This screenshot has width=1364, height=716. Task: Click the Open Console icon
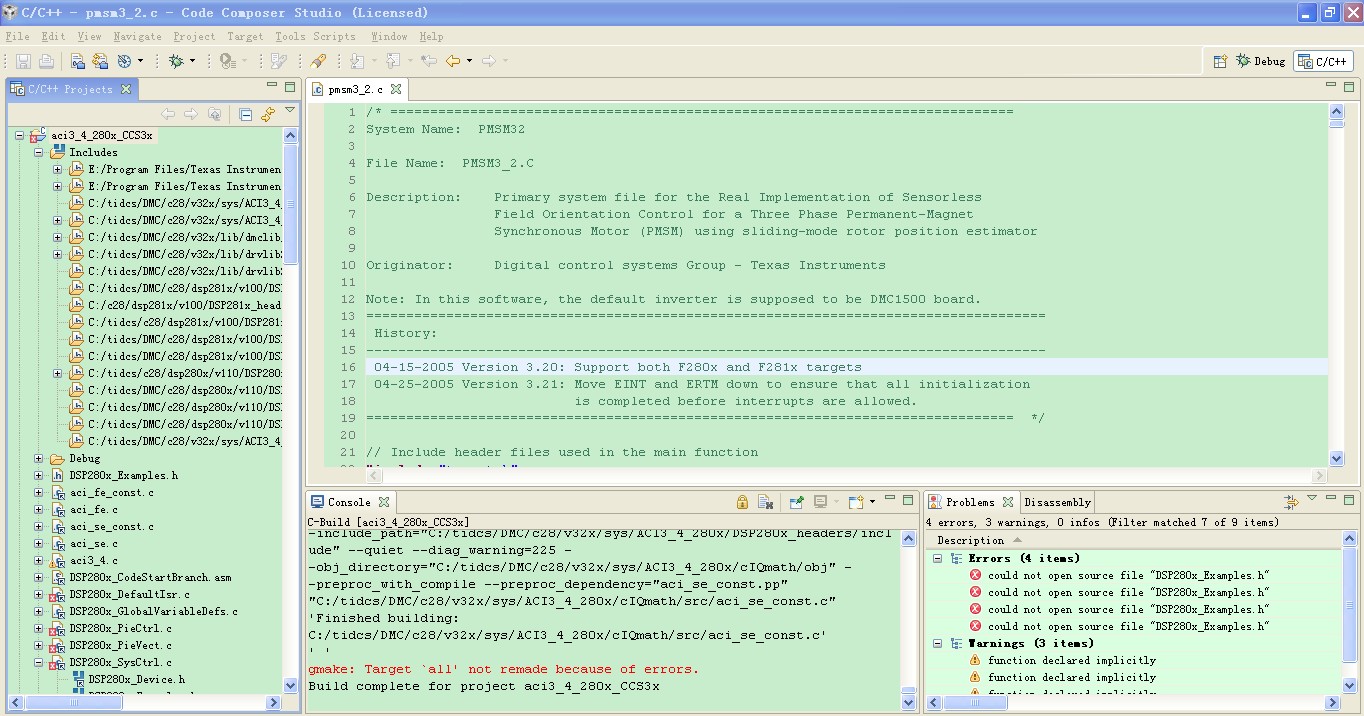856,502
